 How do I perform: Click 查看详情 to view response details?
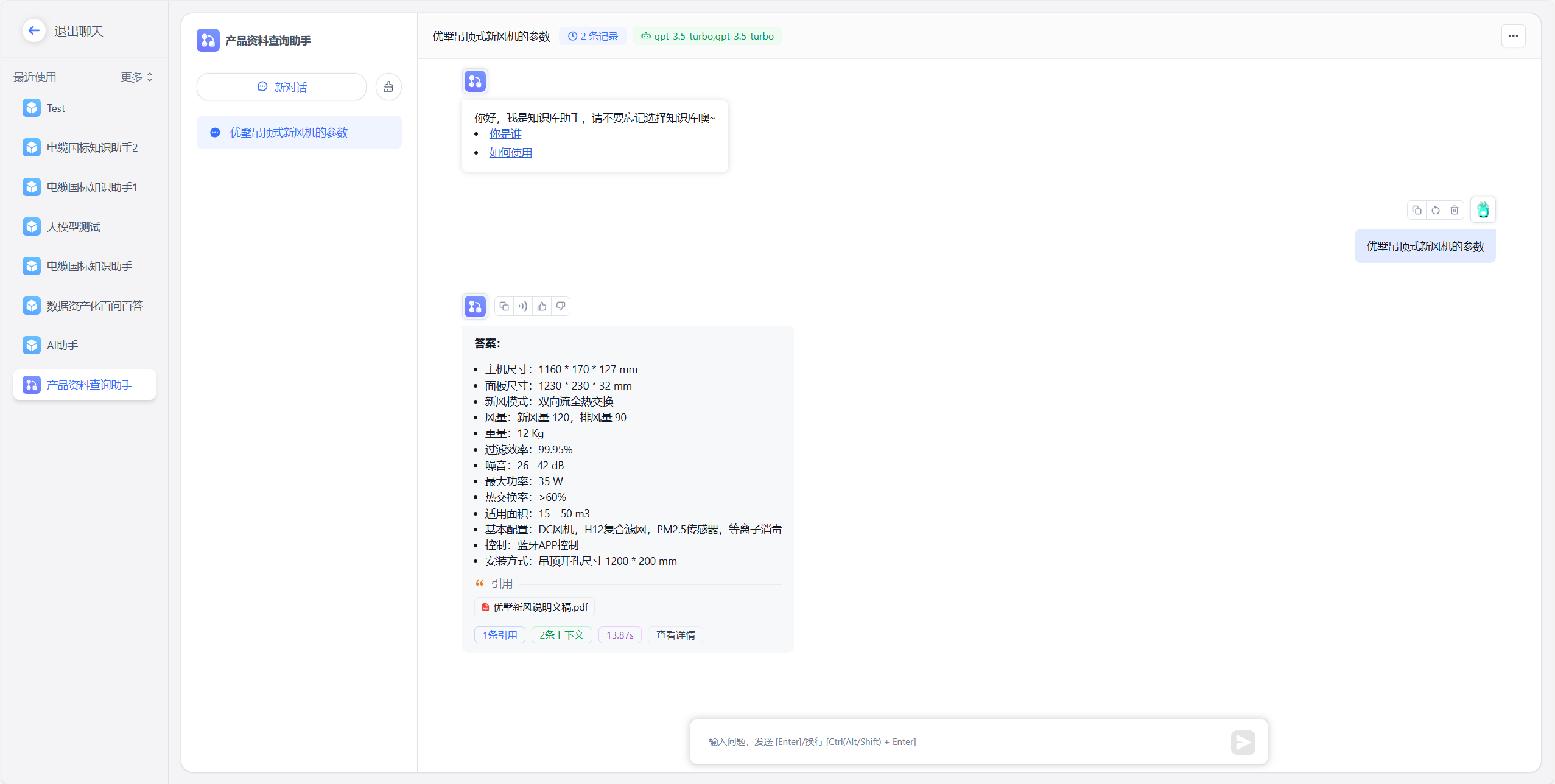pos(675,635)
